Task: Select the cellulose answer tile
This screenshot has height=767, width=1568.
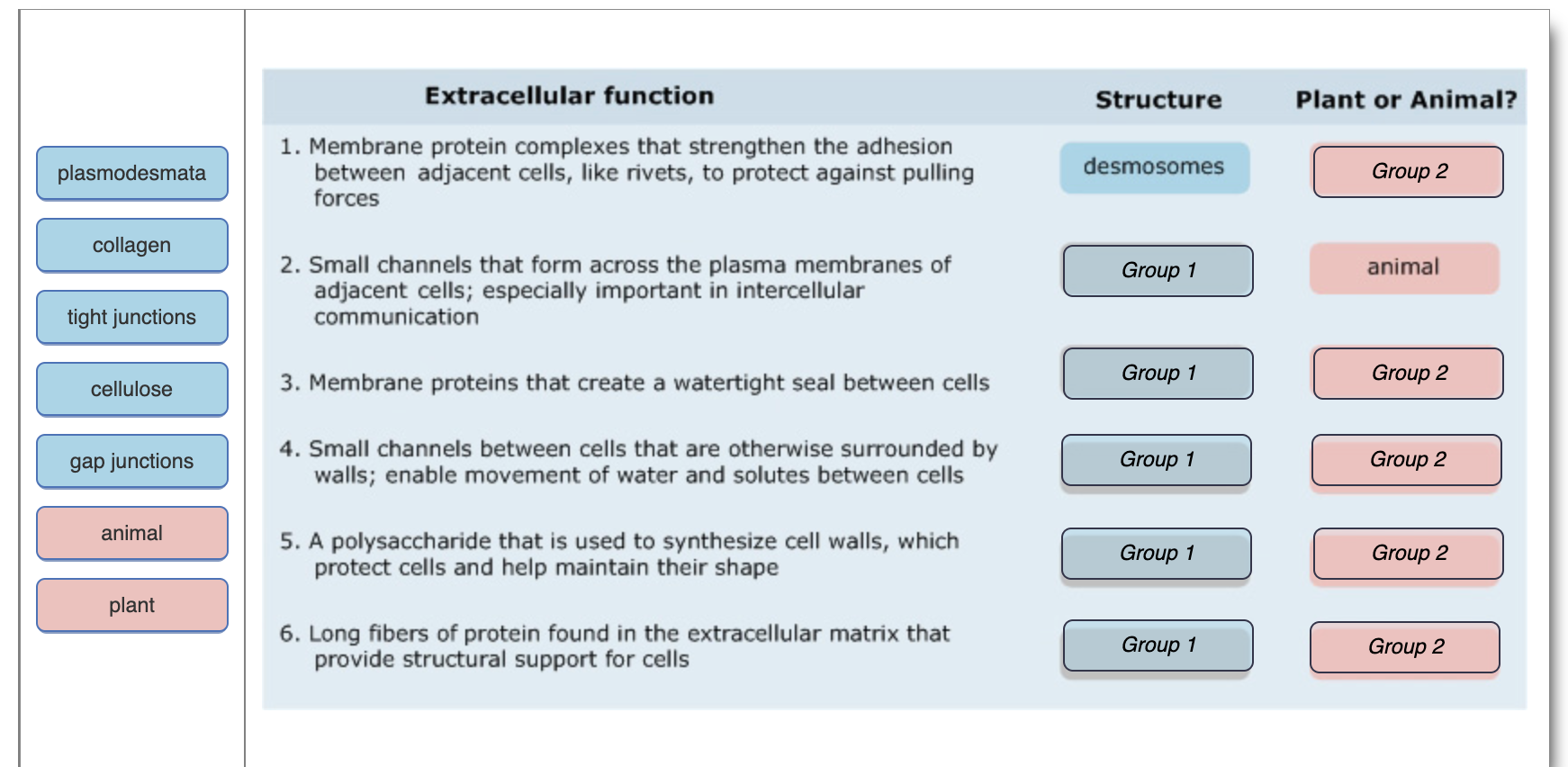Action: [131, 389]
